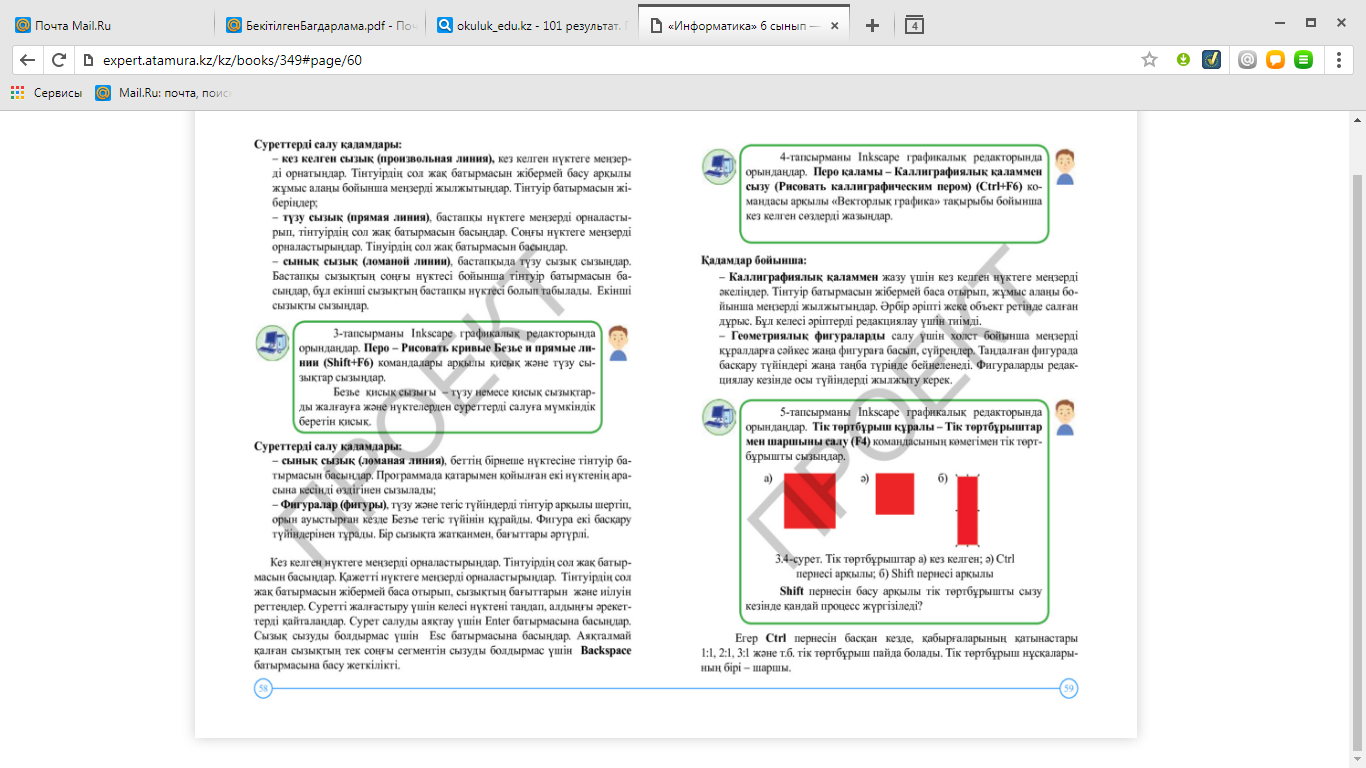Image resolution: width=1366 pixels, height=768 pixels.
Task: Click the boy avatar beside task 4
Action: [x=1065, y=167]
